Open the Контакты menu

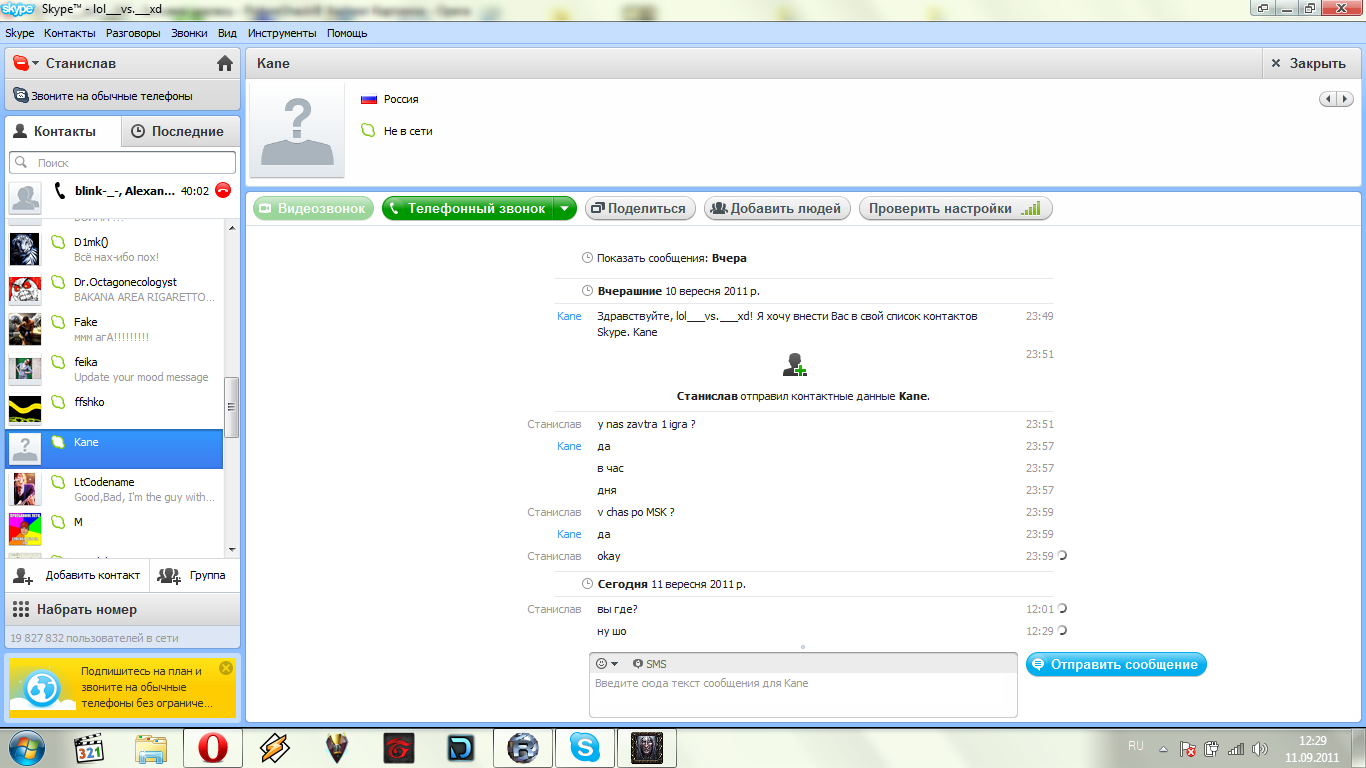click(x=70, y=33)
